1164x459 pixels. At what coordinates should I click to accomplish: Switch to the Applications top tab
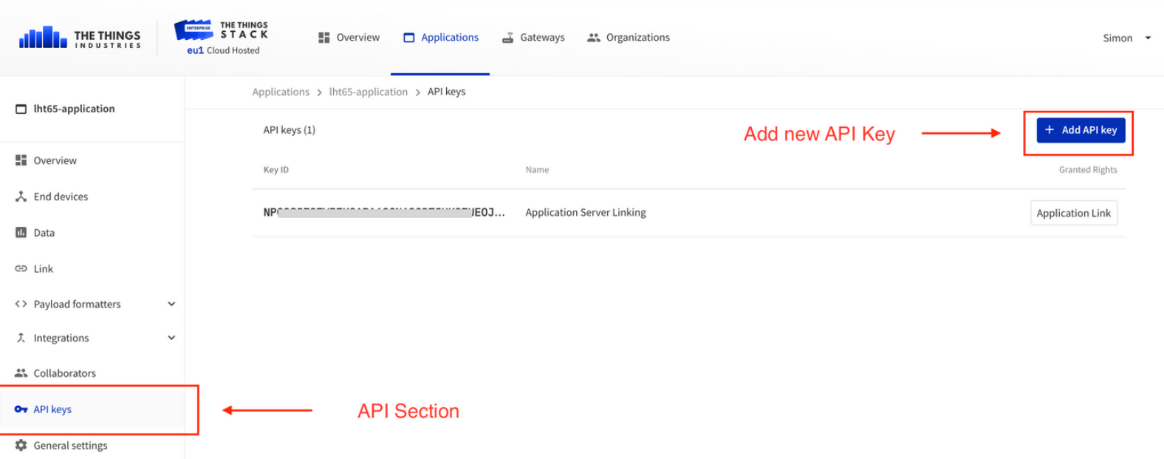point(441,37)
